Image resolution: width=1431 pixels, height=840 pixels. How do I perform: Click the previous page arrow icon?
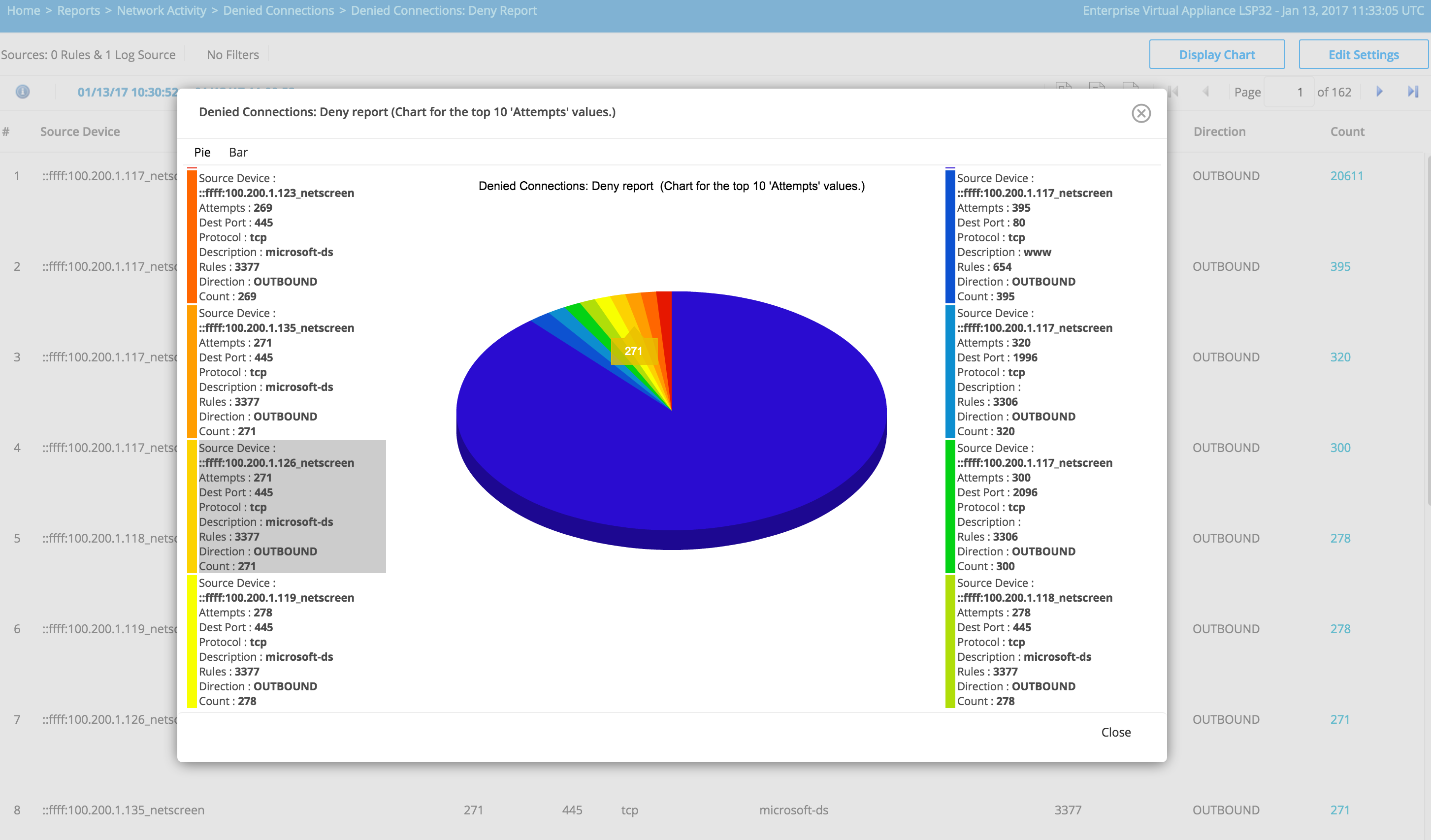[x=1205, y=92]
